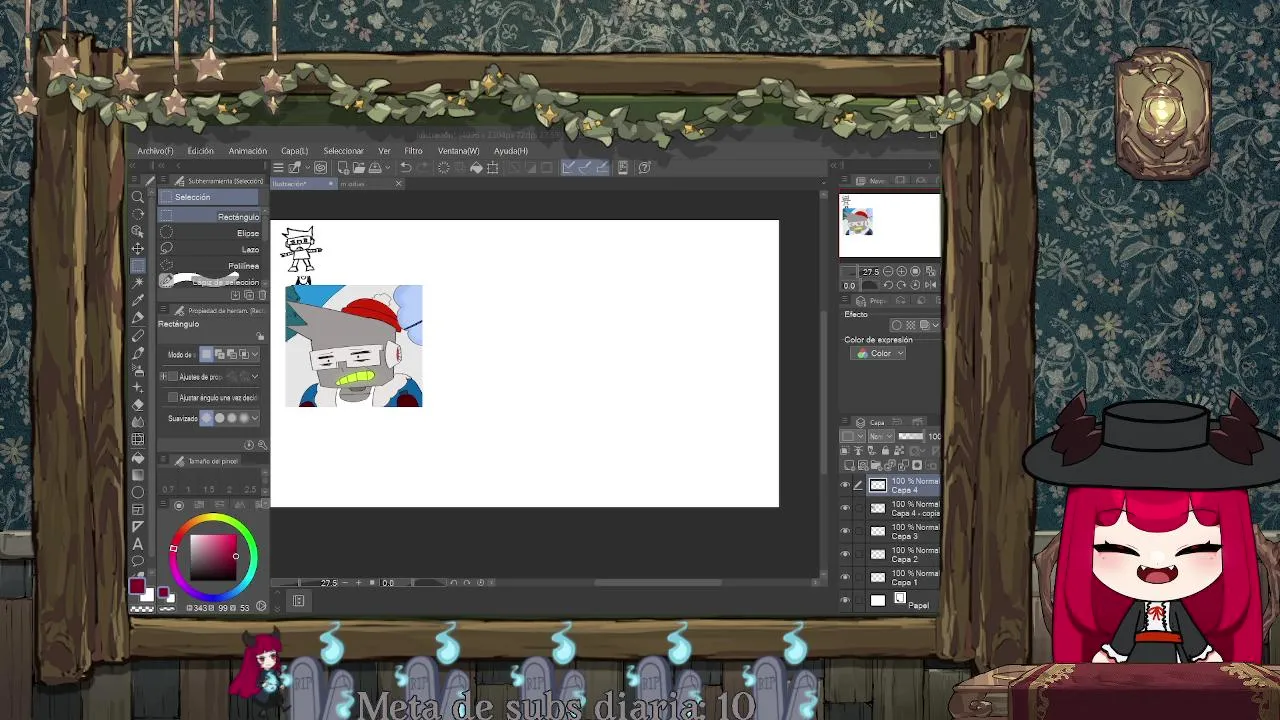Select the Ruler tool

click(138, 526)
